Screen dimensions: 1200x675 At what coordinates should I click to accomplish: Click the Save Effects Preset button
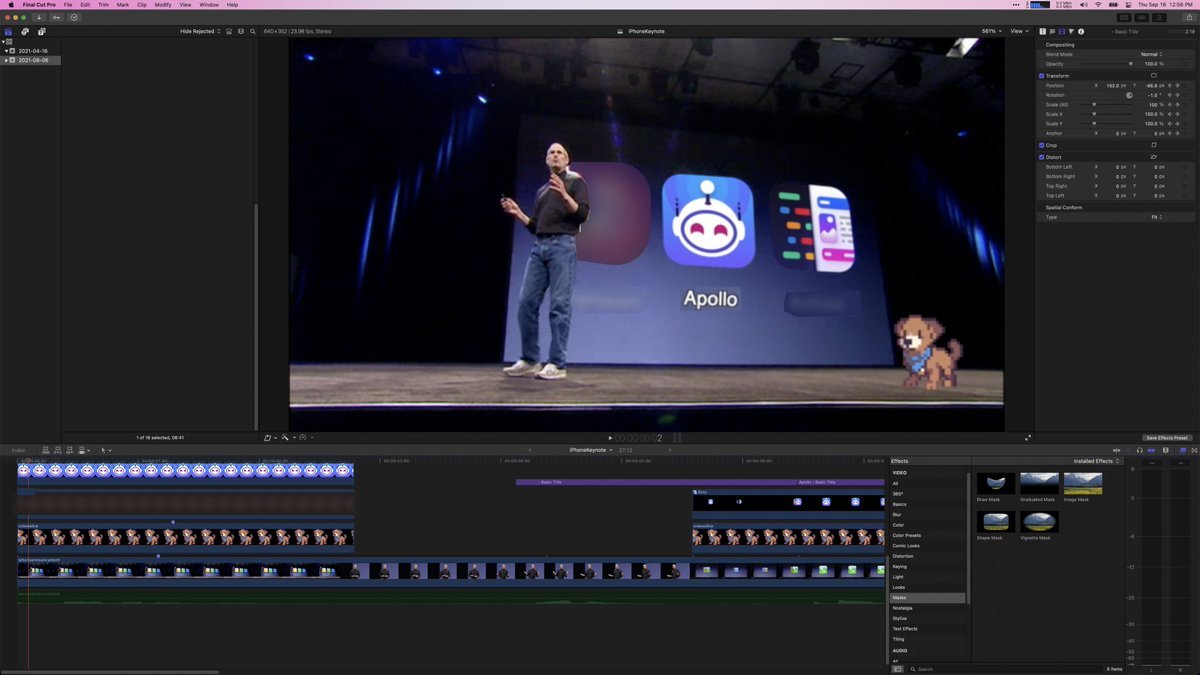1167,438
